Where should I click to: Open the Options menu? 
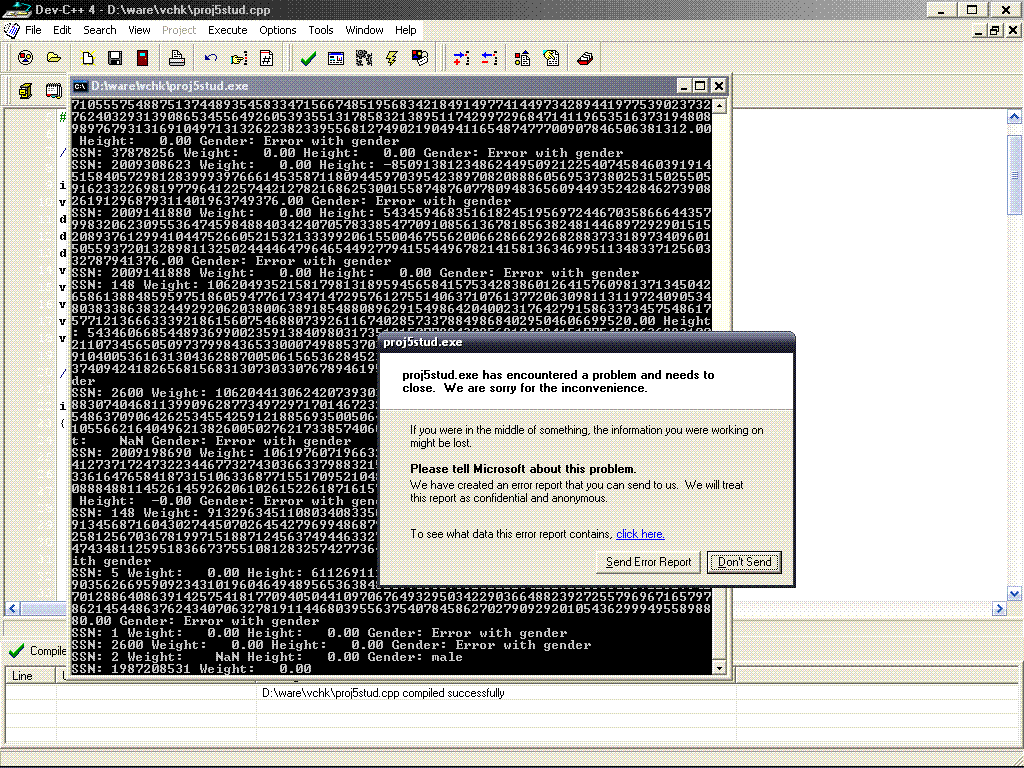(276, 30)
